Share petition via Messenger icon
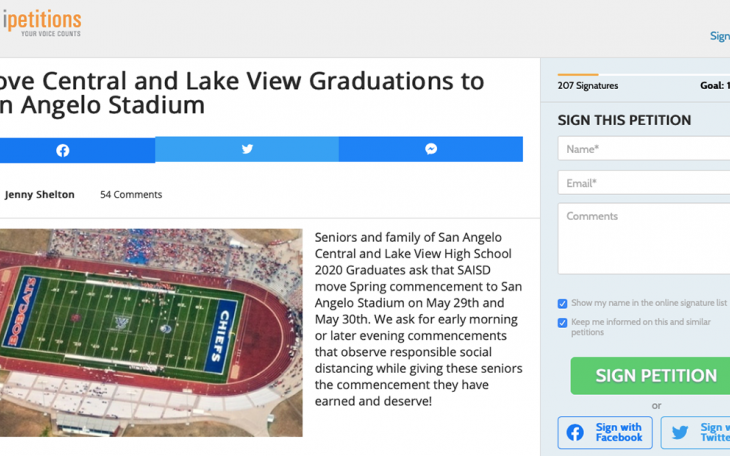The height and width of the screenshot is (456, 730). [x=431, y=149]
